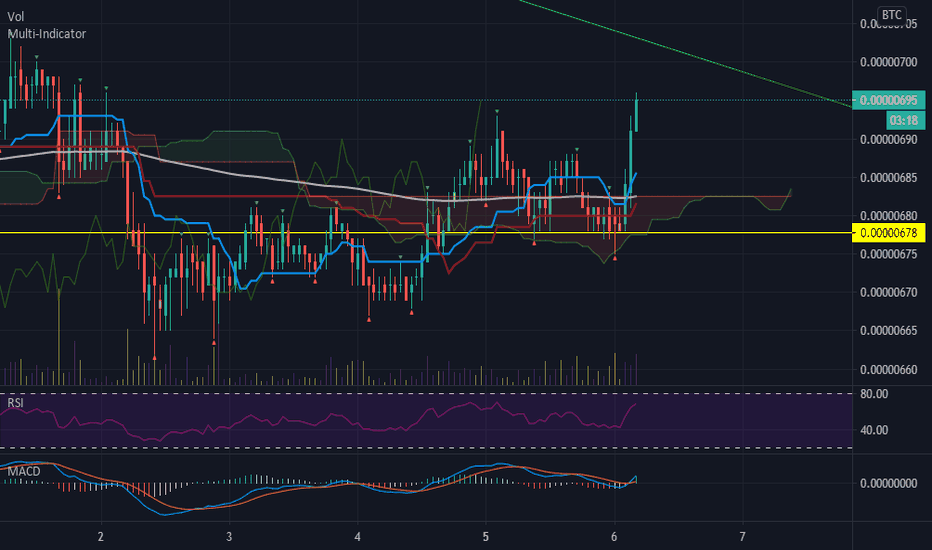
Task: Click the 0.00000675 price axis label
Action: click(889, 254)
